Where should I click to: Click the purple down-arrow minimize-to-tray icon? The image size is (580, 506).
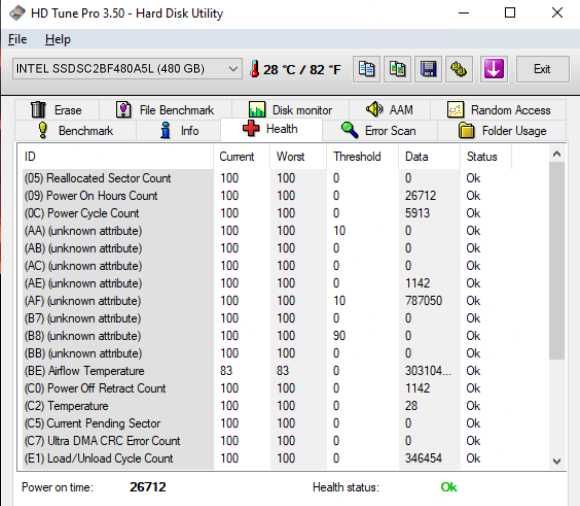pyautogui.click(x=494, y=69)
